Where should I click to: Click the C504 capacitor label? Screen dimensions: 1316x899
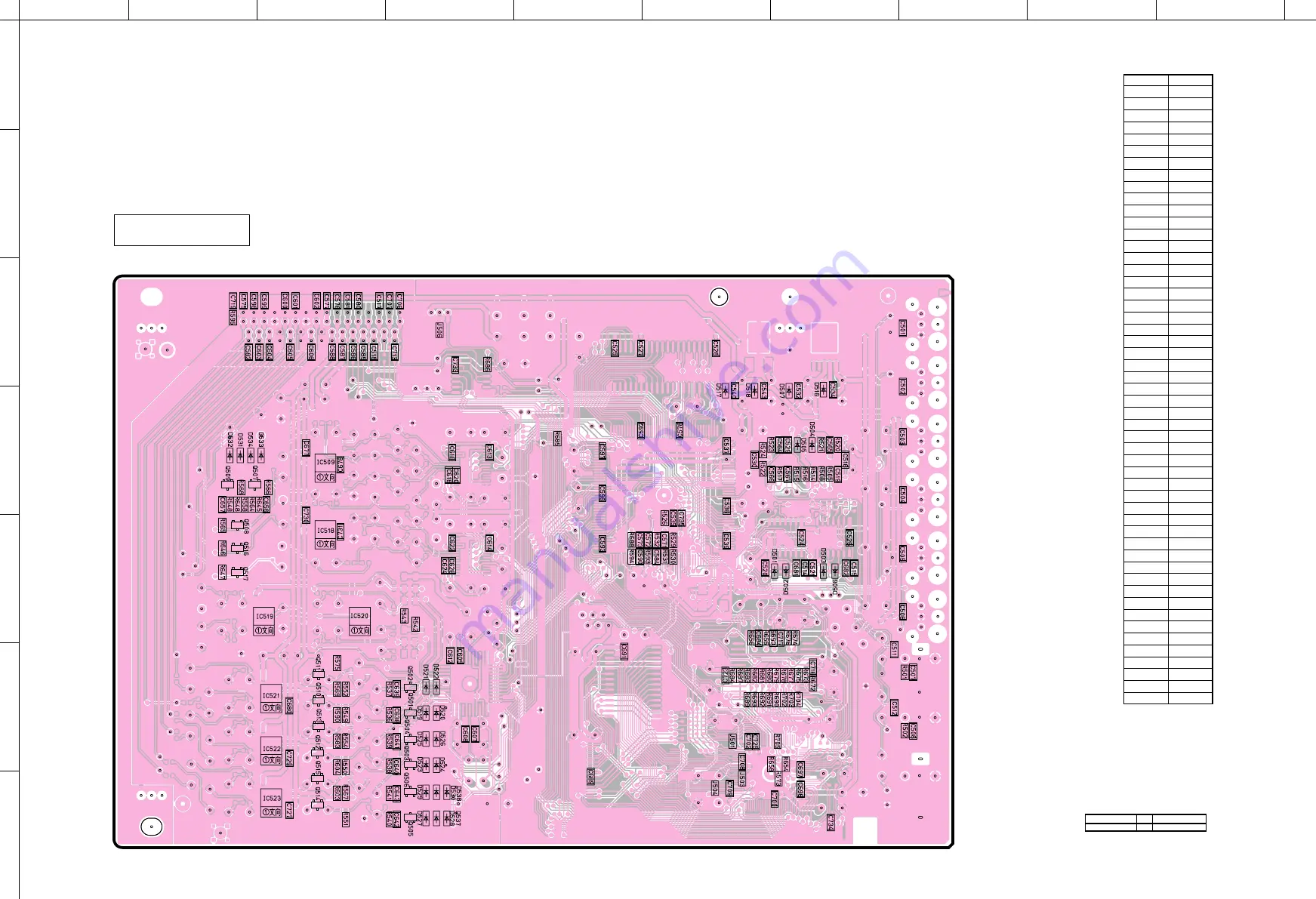click(902, 495)
